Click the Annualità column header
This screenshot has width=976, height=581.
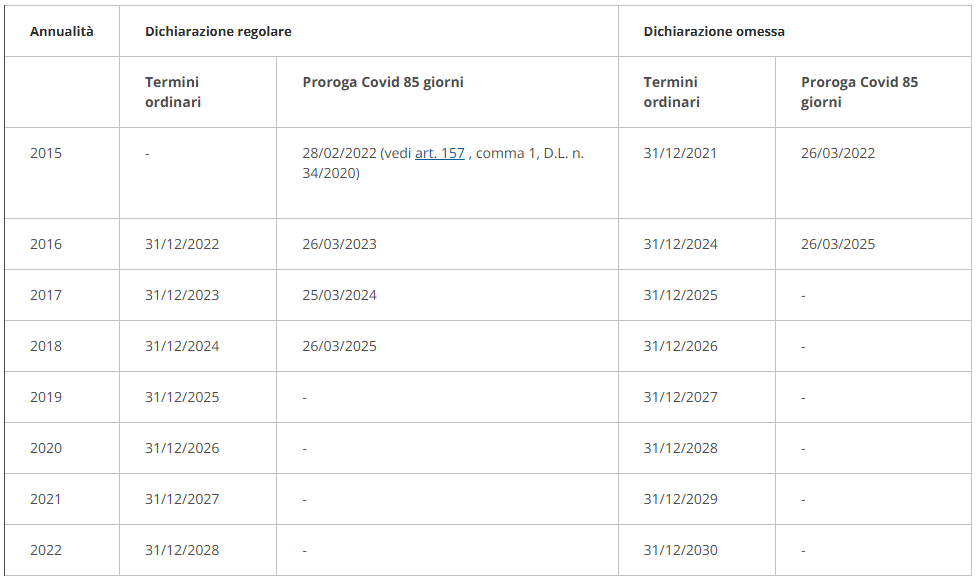62,31
